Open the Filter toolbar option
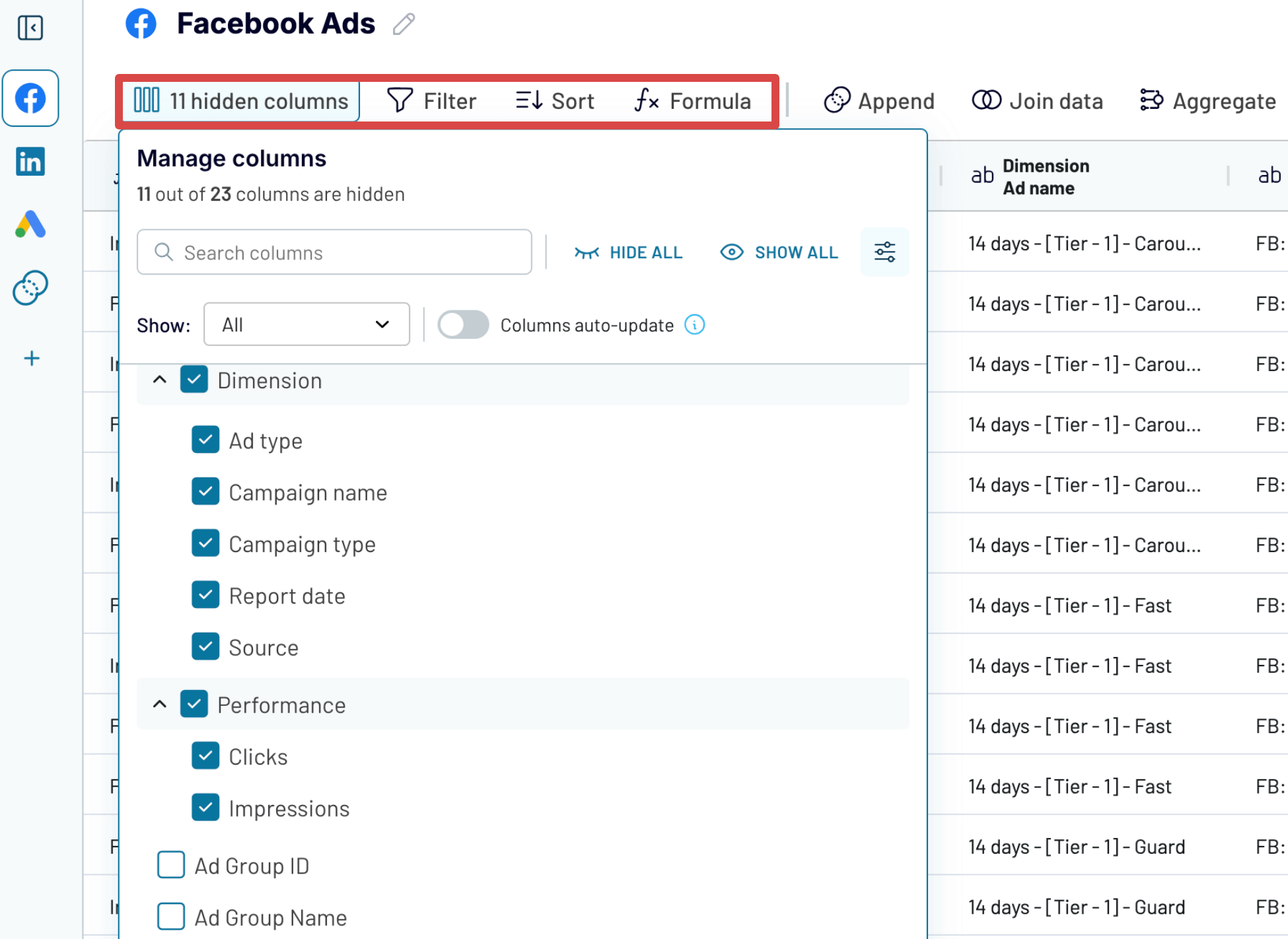The height and width of the screenshot is (939, 1288). pos(432,101)
